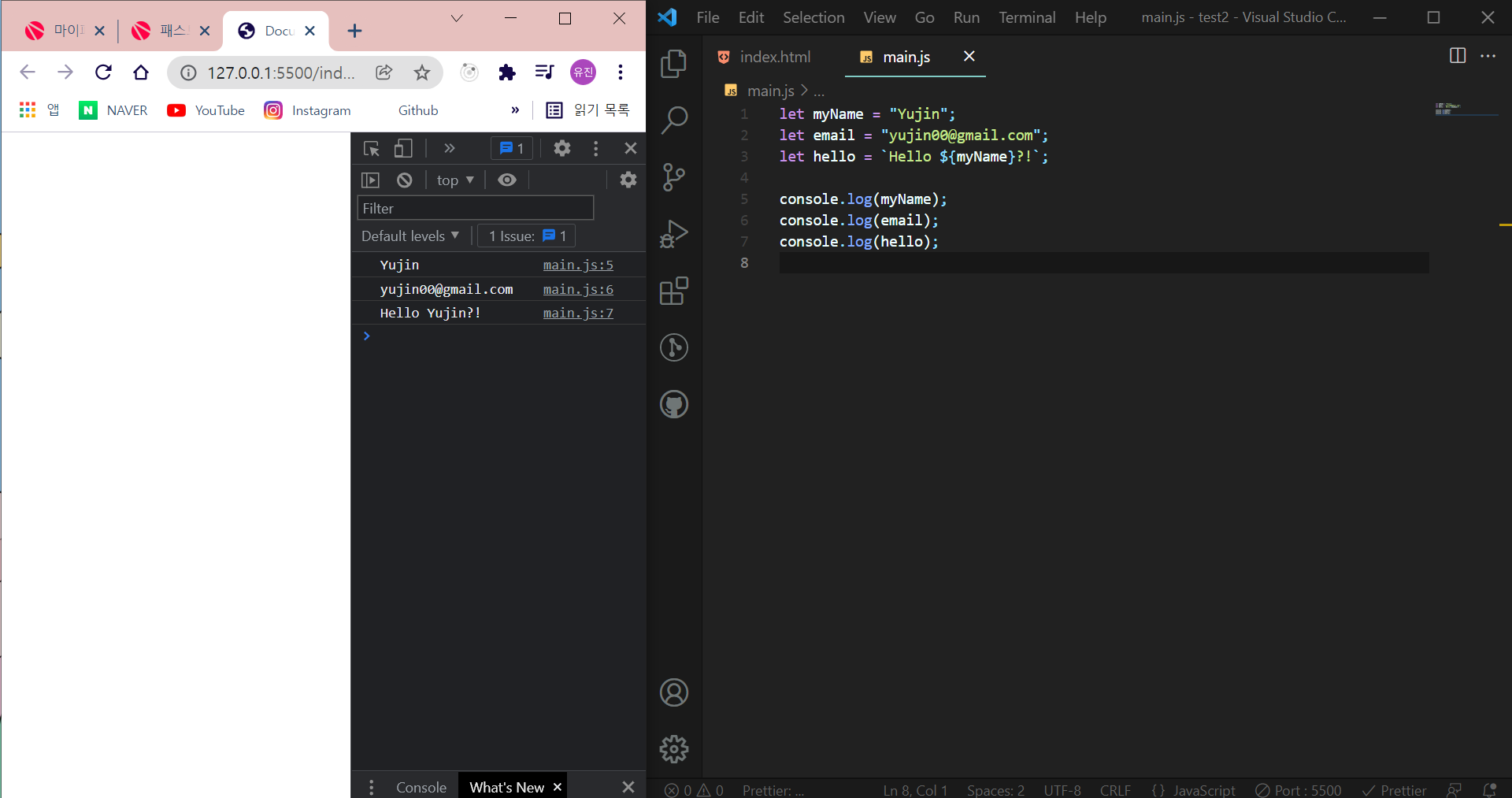This screenshot has height=798, width=1512.
Task: Open the Chrome tab search chevron
Action: [457, 19]
